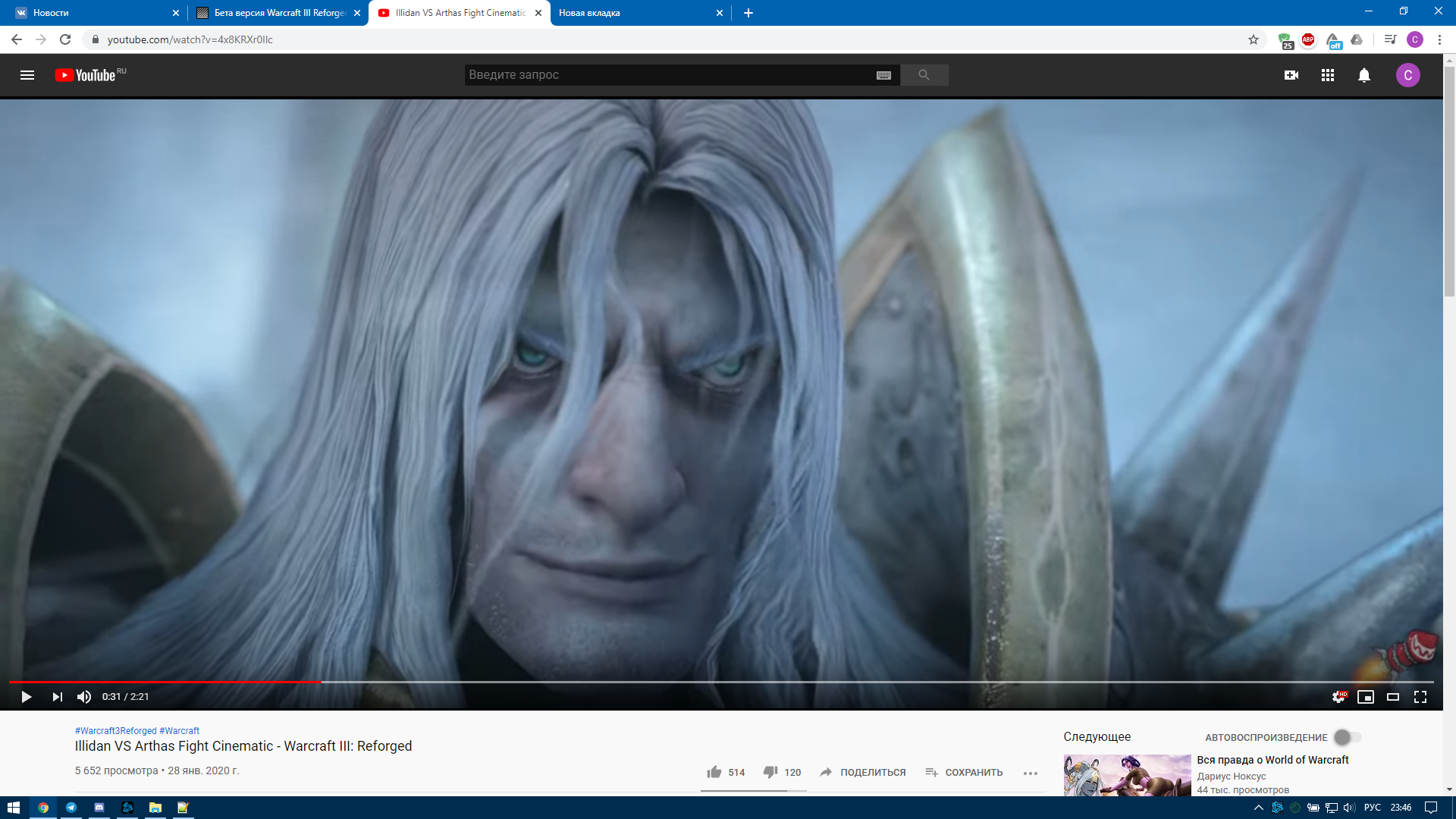Go forward in browser history
Image resolution: width=1456 pixels, height=819 pixels.
pos(41,39)
